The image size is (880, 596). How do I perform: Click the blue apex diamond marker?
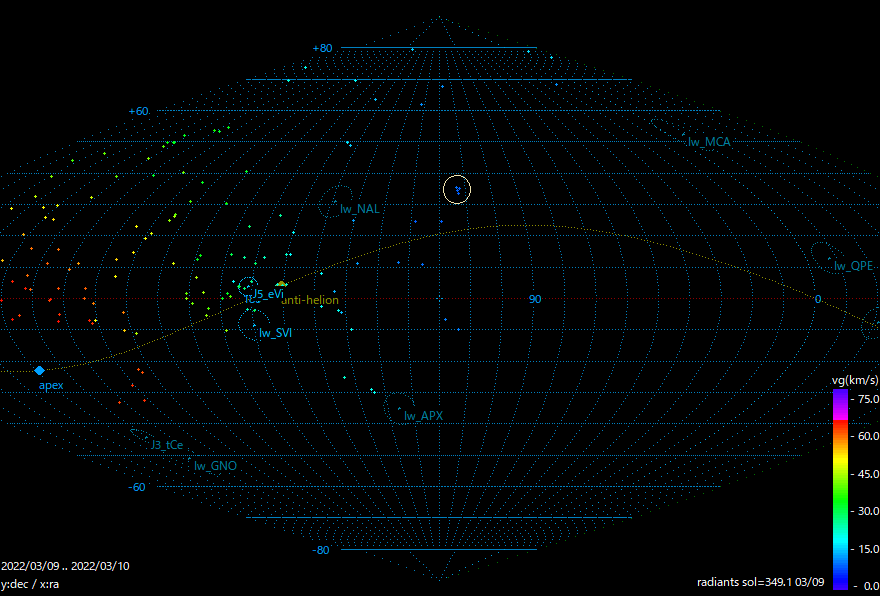tap(40, 371)
